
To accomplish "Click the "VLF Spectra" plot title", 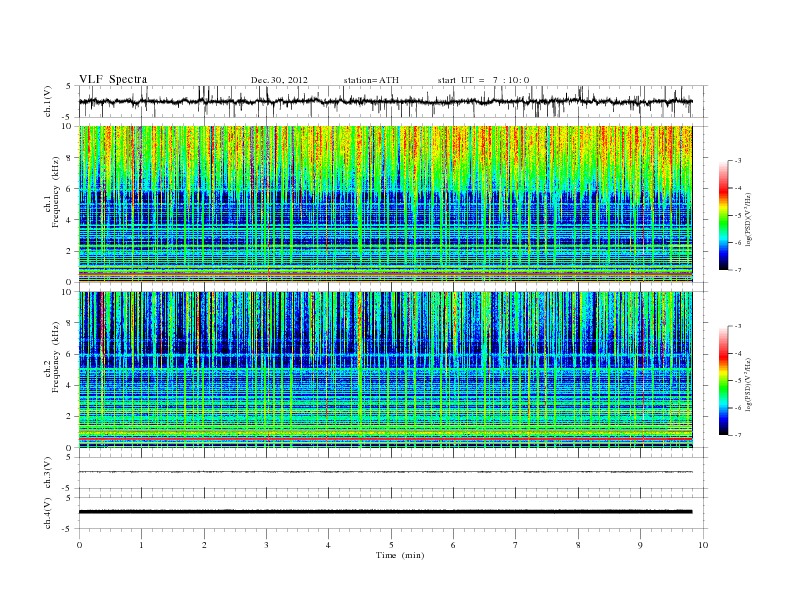I will click(113, 79).
